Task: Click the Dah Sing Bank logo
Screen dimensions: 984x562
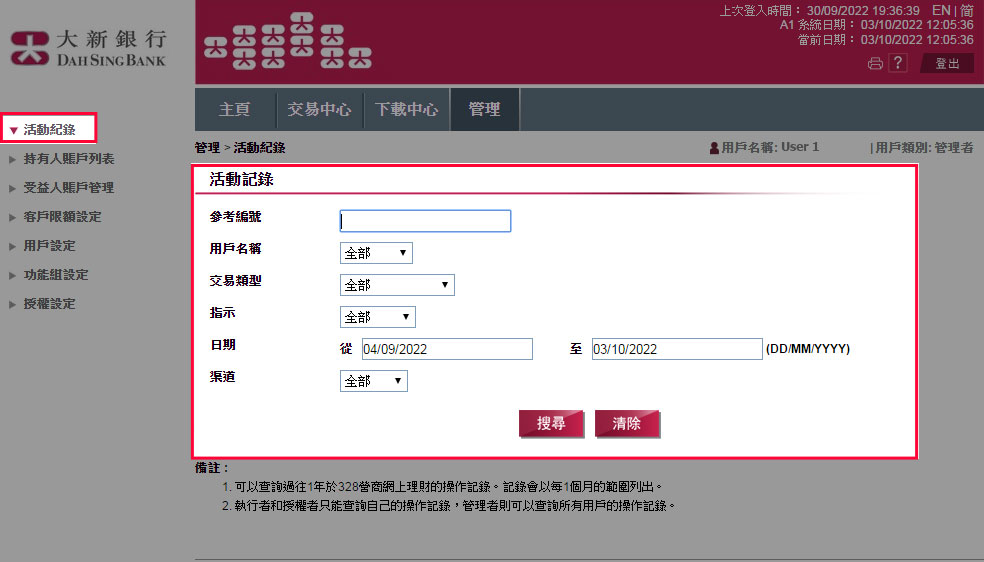Action: pyautogui.click(x=88, y=48)
